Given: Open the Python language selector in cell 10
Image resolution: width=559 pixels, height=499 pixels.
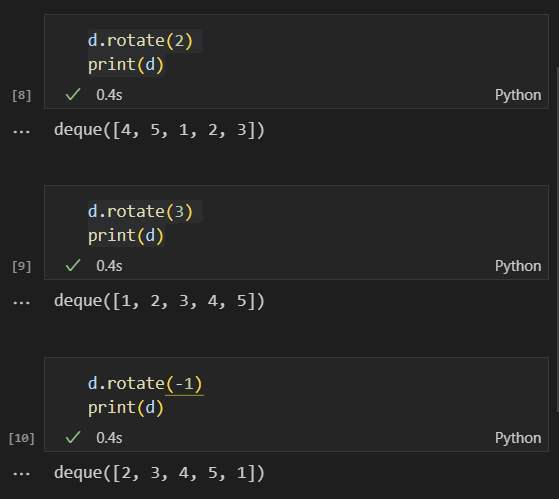Looking at the screenshot, I should (x=518, y=438).
